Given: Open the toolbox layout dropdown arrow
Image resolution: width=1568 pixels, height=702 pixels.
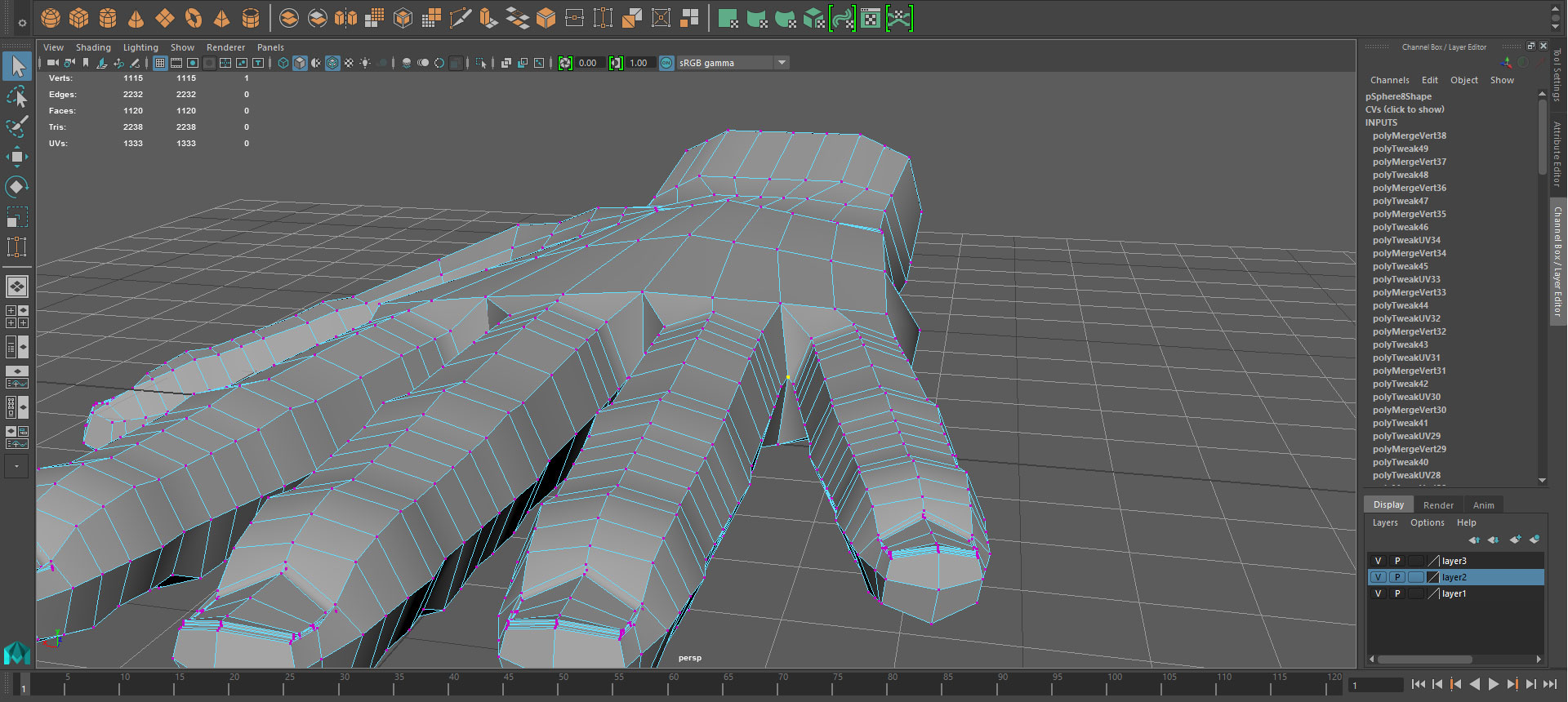Looking at the screenshot, I should (x=16, y=466).
